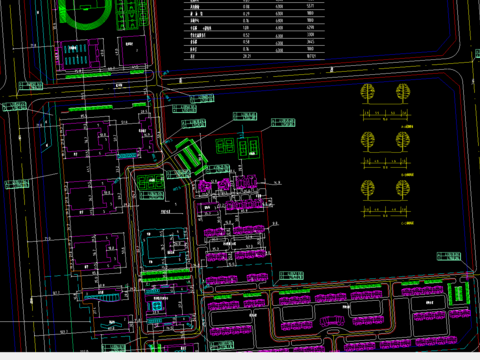480x360 pixels.
Task: Click the green striped parking lot at the east edge
Action: pos(459,294)
